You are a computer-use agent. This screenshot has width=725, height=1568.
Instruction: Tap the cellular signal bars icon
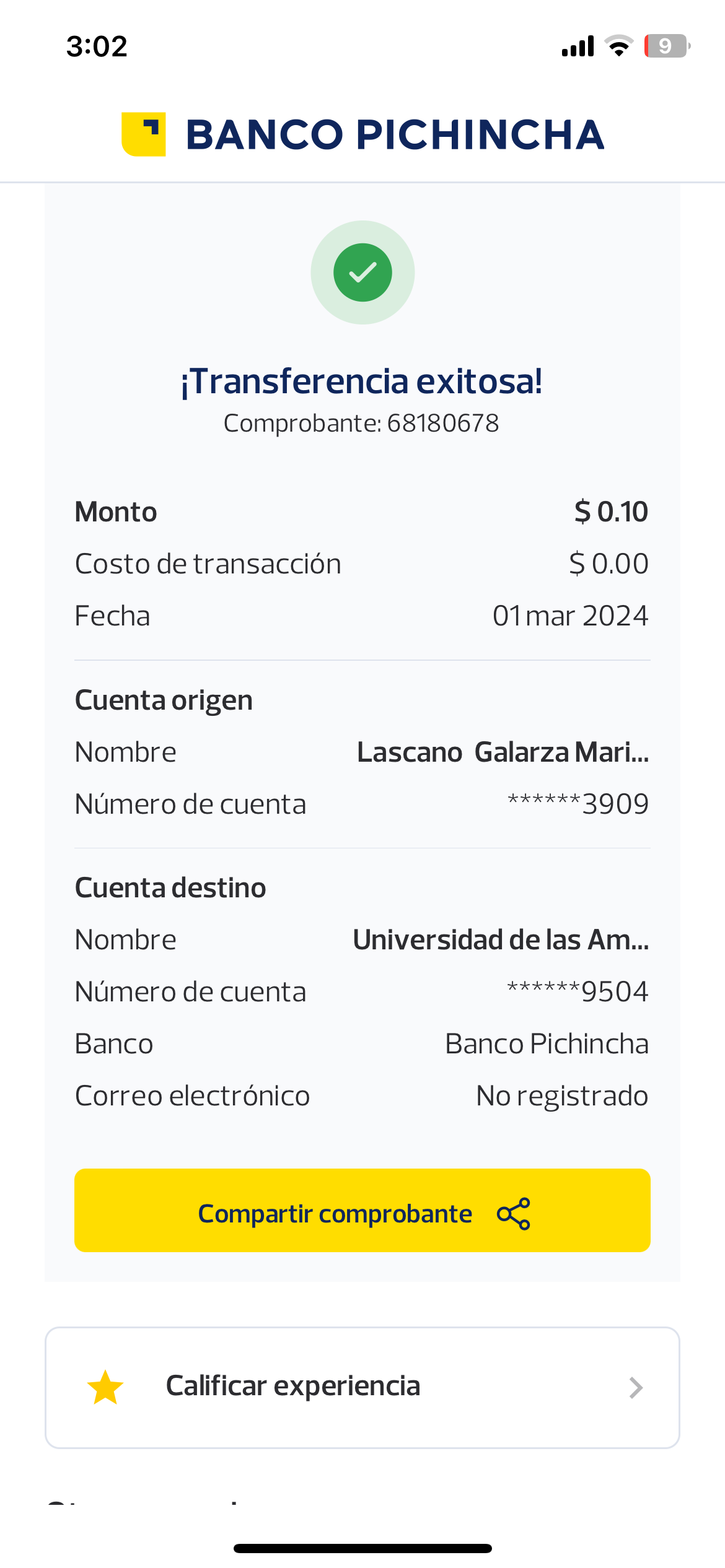pos(578,46)
